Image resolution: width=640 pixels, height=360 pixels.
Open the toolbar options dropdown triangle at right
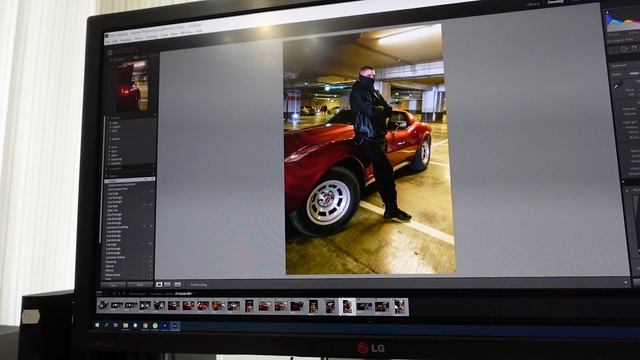626,282
